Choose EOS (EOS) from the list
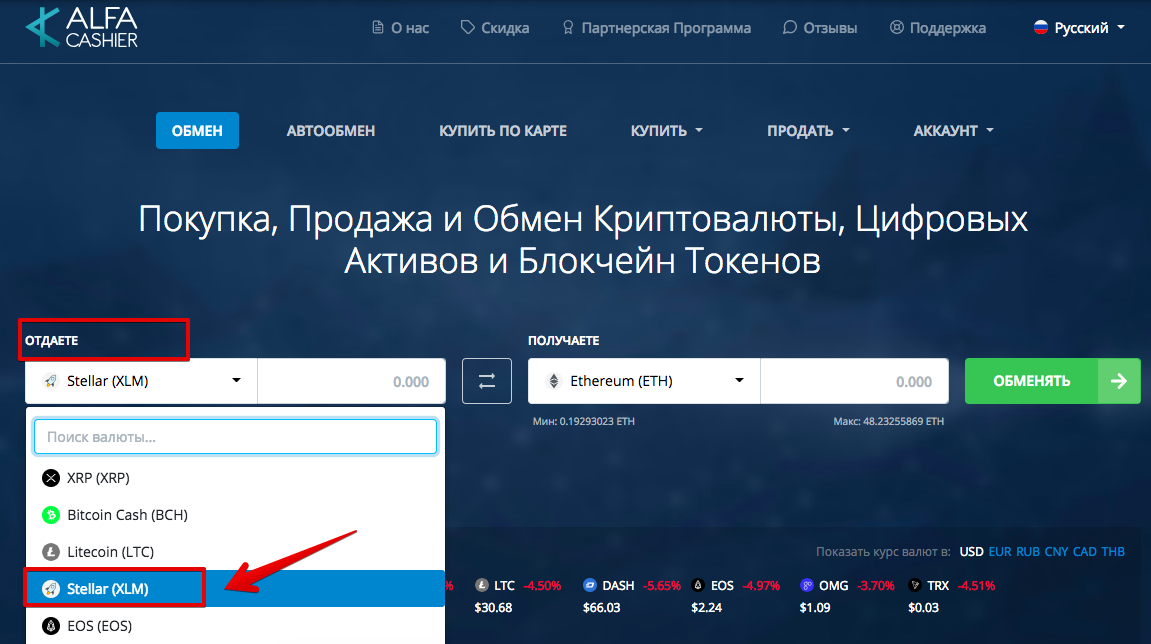Viewport: 1151px width, 644px height. 236,626
